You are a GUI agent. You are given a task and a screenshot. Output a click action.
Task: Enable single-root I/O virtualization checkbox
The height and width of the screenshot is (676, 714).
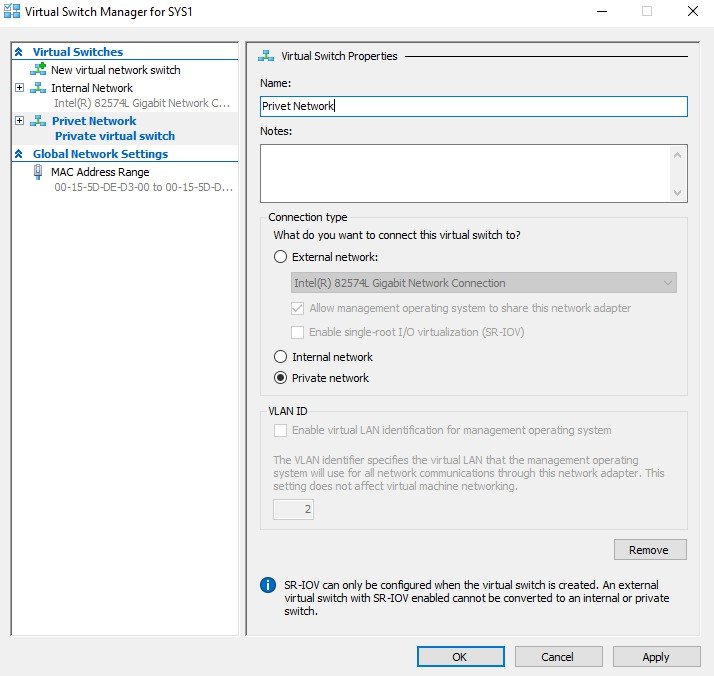click(297, 332)
